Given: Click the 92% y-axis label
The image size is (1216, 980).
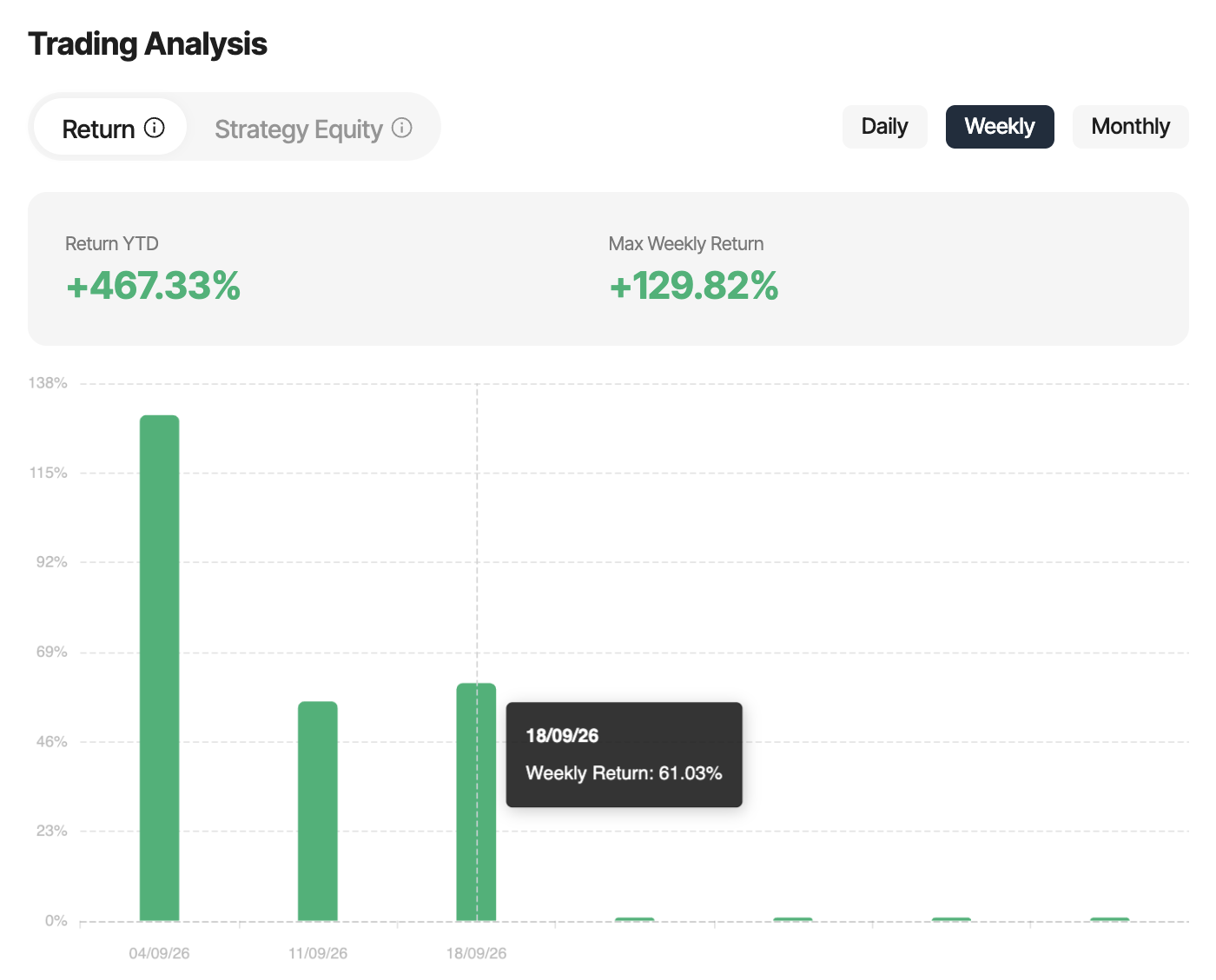Looking at the screenshot, I should pyautogui.click(x=51, y=562).
